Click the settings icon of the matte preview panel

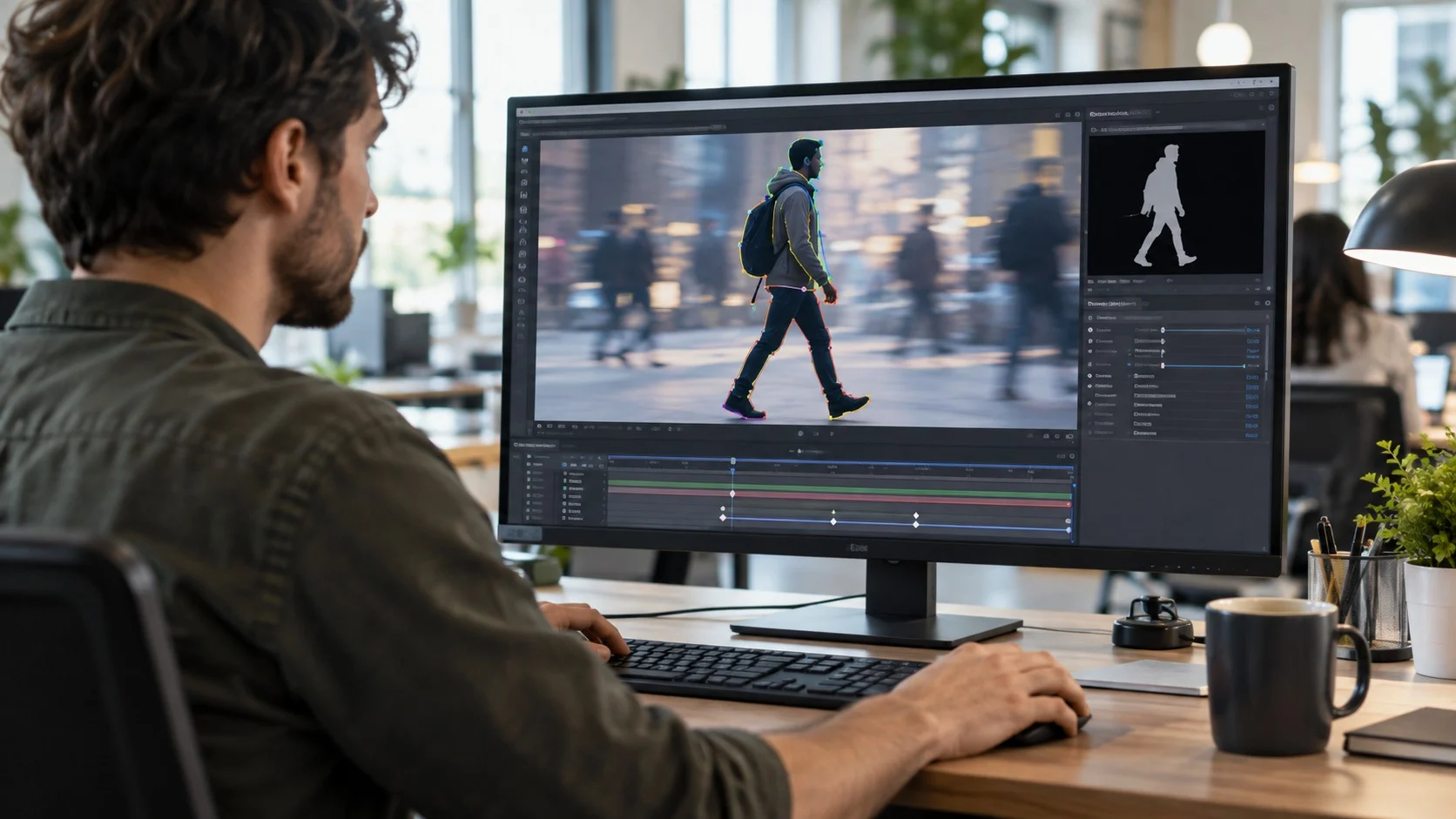[x=1271, y=108]
